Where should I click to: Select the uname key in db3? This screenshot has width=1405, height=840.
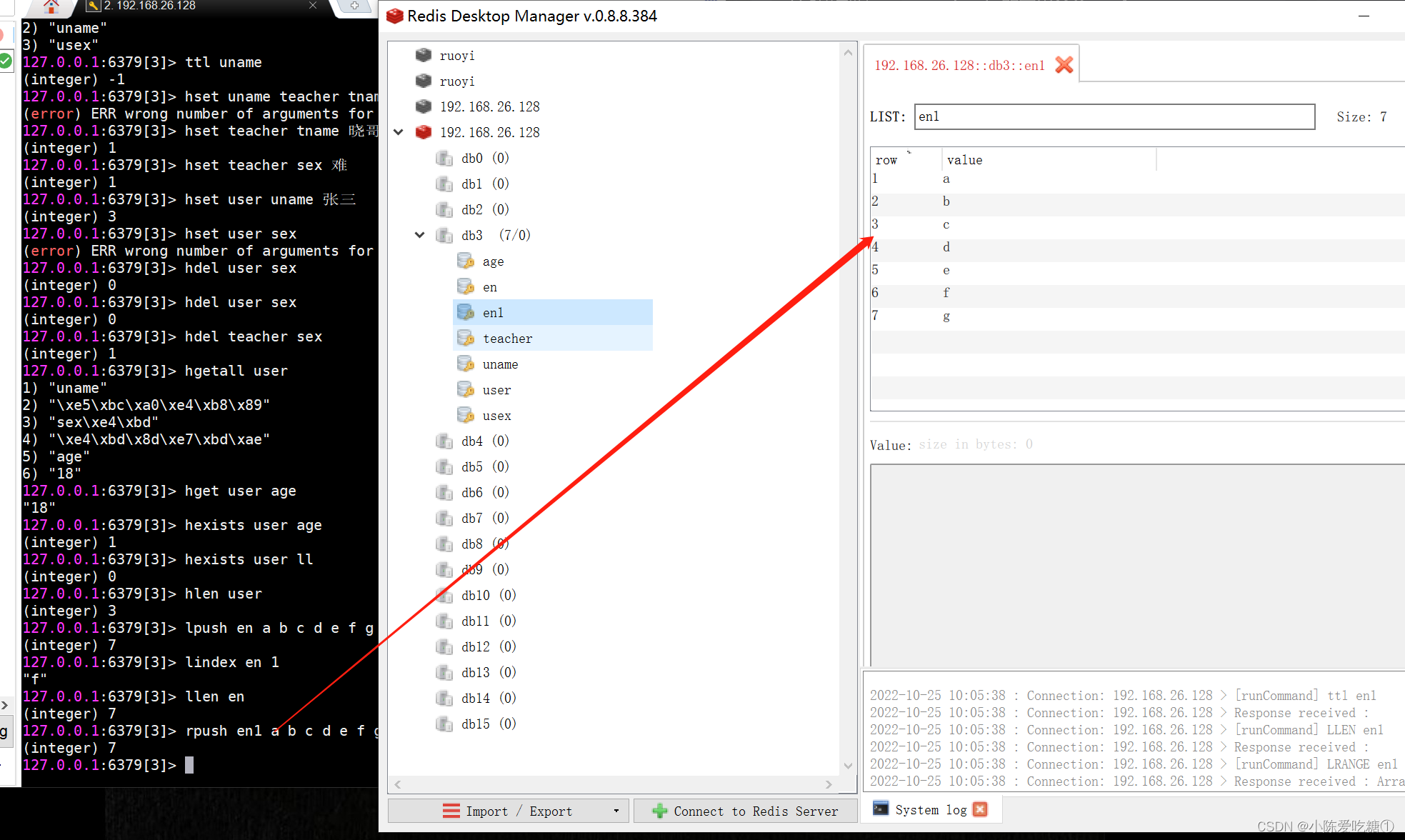click(500, 364)
